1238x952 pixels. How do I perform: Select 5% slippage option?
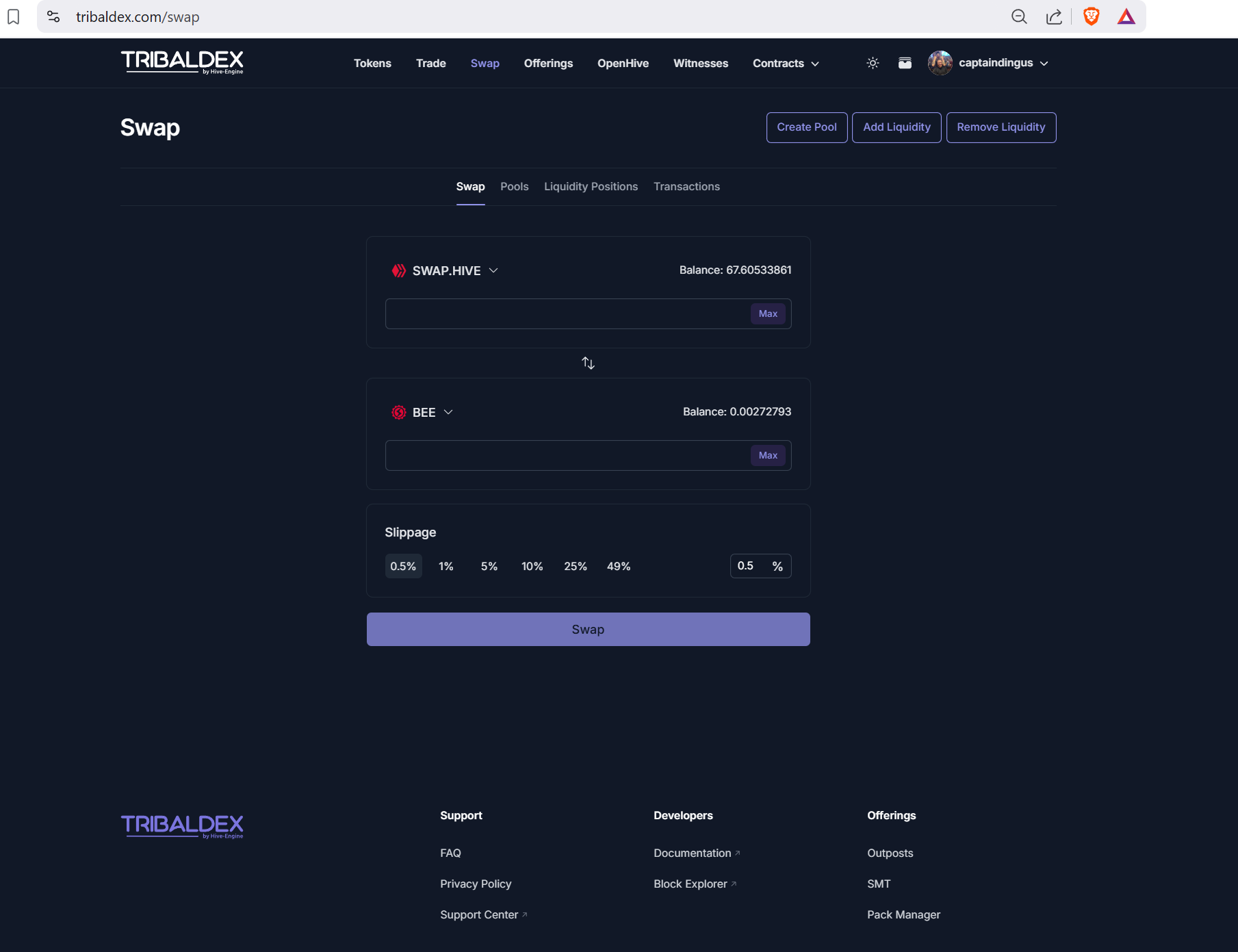click(489, 567)
